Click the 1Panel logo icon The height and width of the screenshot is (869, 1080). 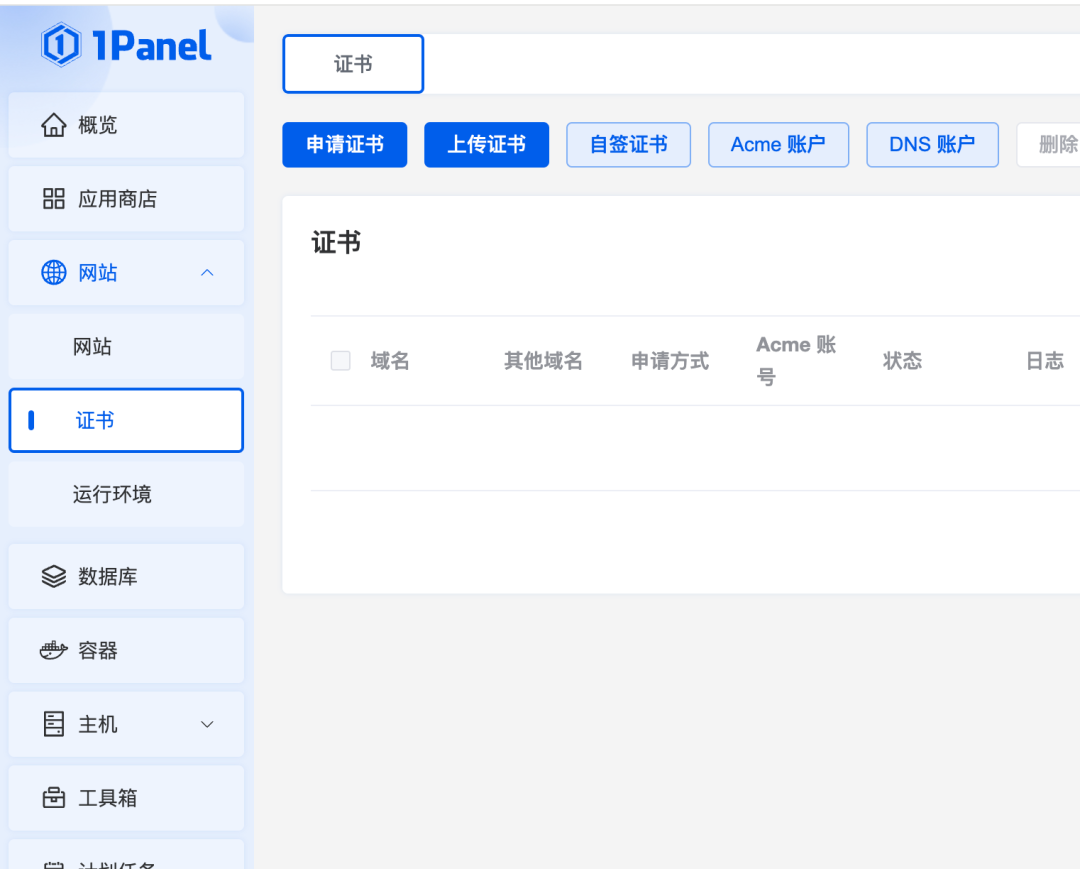tap(61, 45)
